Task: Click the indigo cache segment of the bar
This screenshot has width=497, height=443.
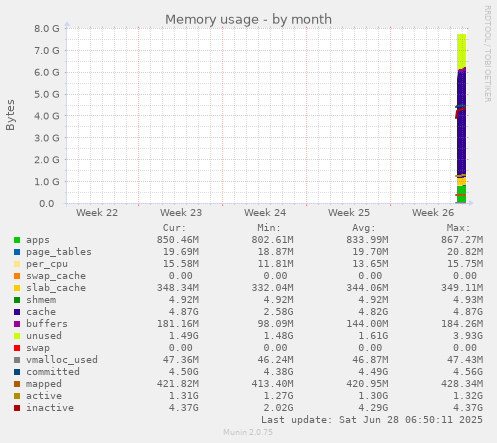Action: coord(462,125)
